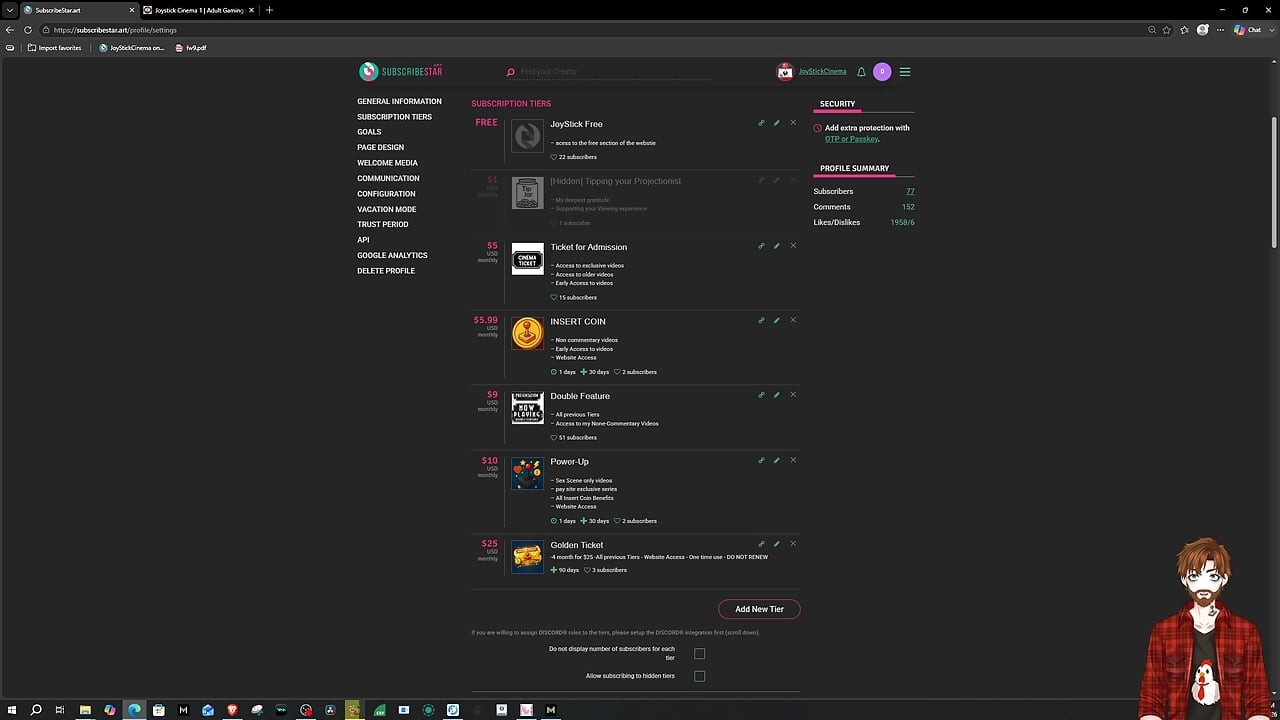
Task: Open JoyStickCinema profile link
Action: coord(822,72)
